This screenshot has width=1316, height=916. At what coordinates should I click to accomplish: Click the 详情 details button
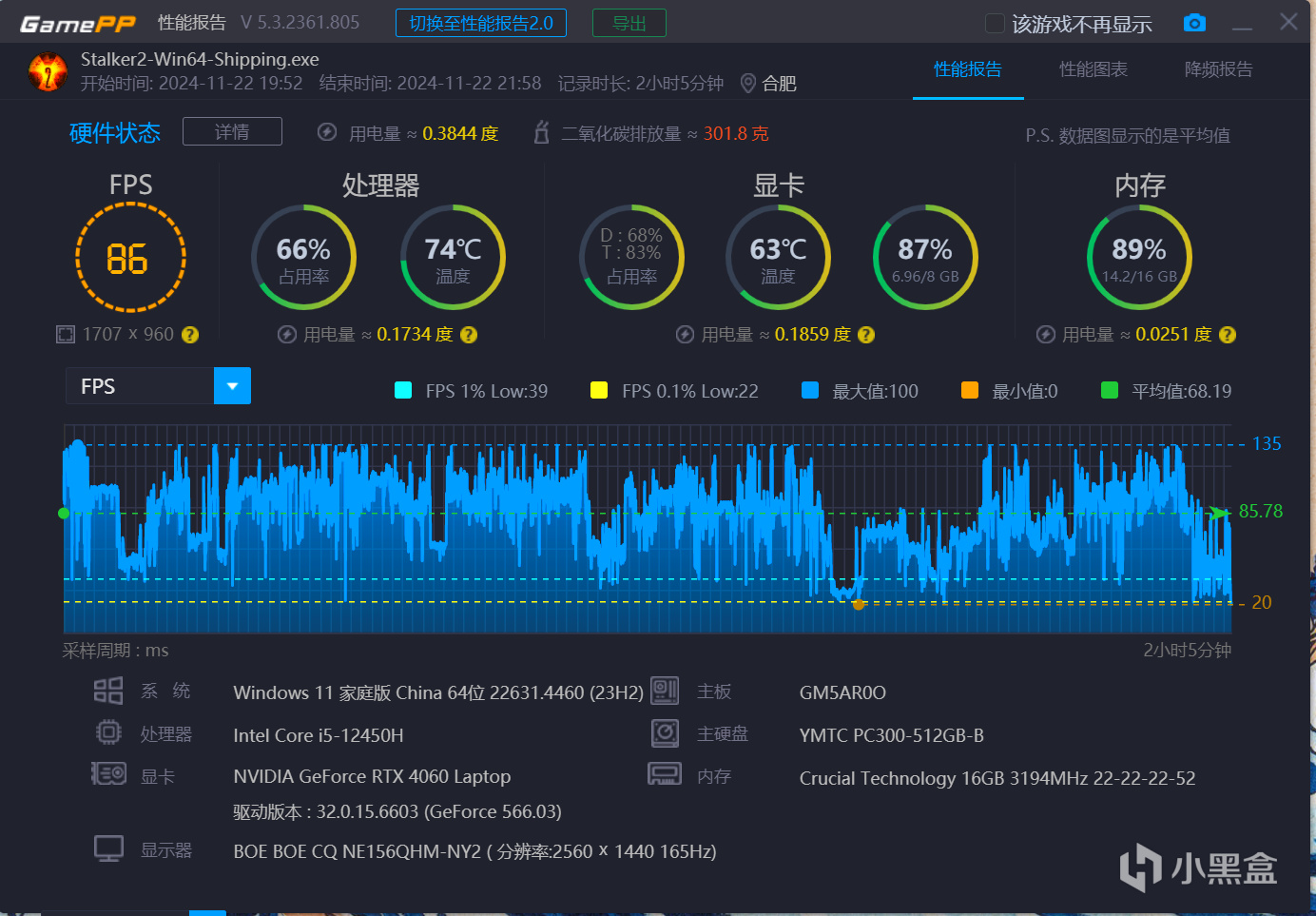coord(232,131)
